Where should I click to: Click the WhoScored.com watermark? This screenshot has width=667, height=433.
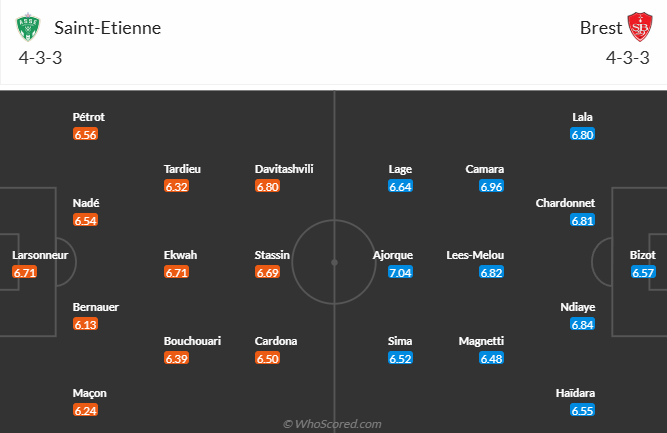[x=332, y=424]
